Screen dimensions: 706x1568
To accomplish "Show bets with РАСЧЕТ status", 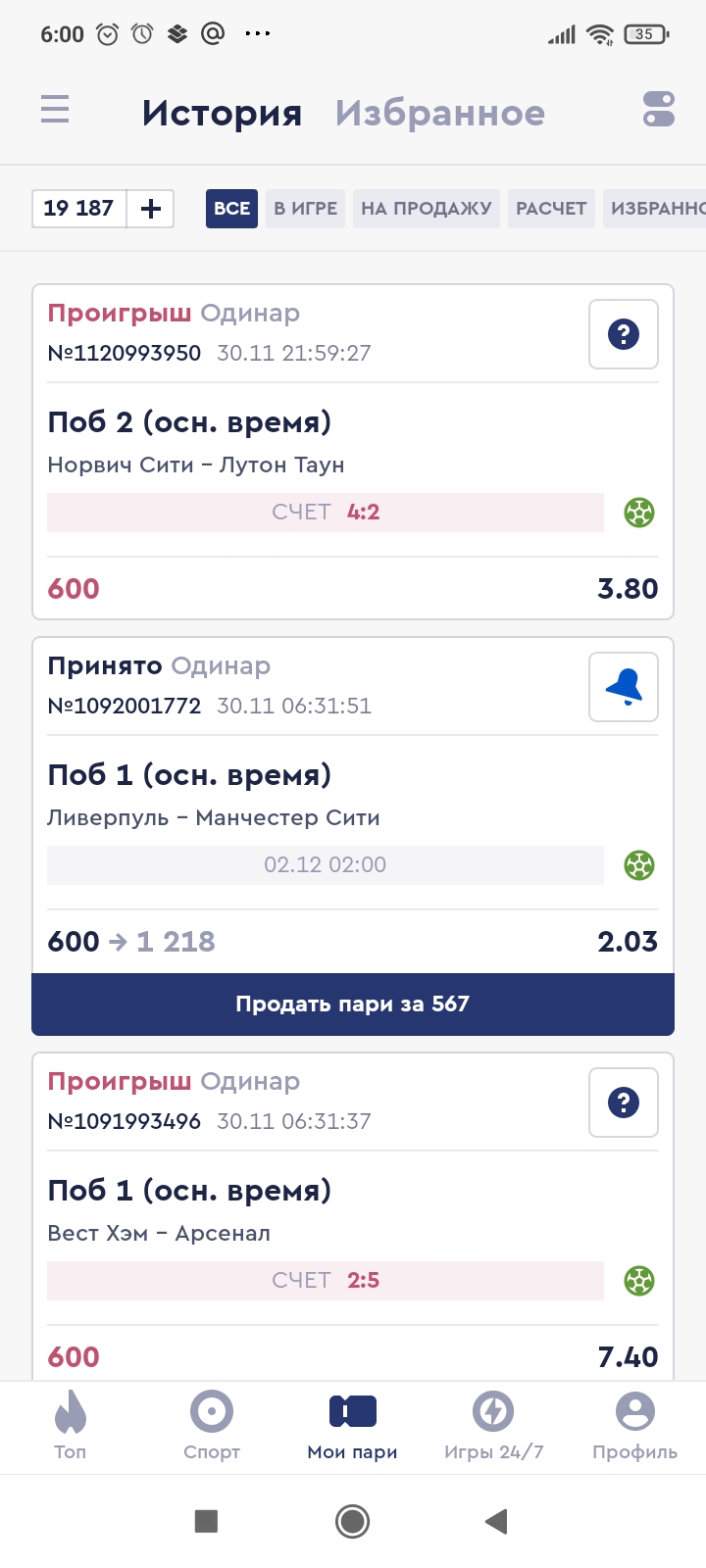I will point(551,209).
